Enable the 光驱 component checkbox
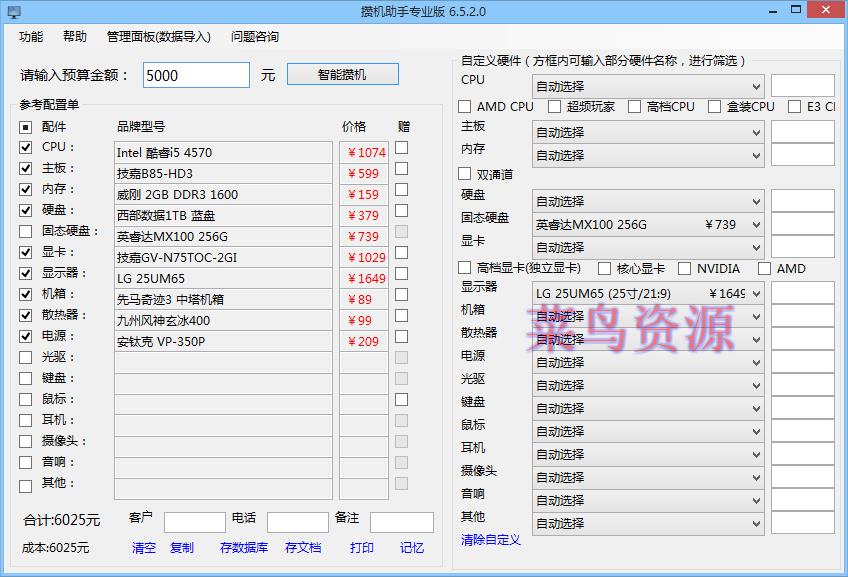This screenshot has height=577, width=848. pos(25,357)
